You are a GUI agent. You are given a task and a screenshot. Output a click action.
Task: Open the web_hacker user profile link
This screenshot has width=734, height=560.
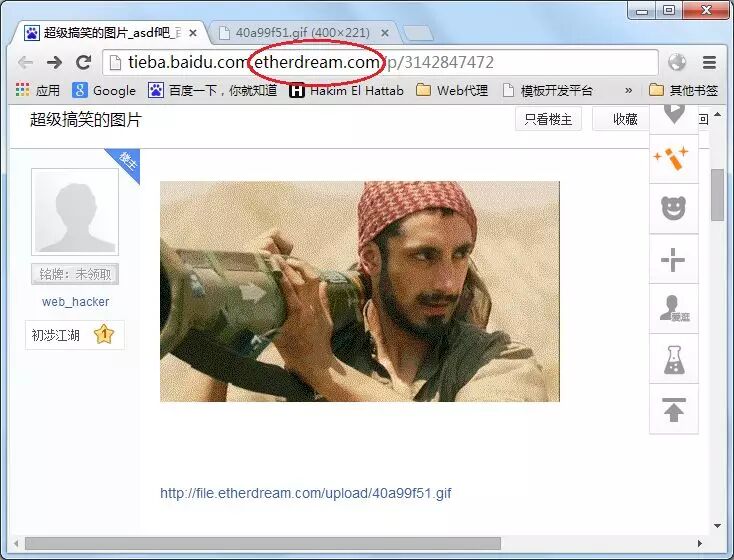tap(75, 302)
